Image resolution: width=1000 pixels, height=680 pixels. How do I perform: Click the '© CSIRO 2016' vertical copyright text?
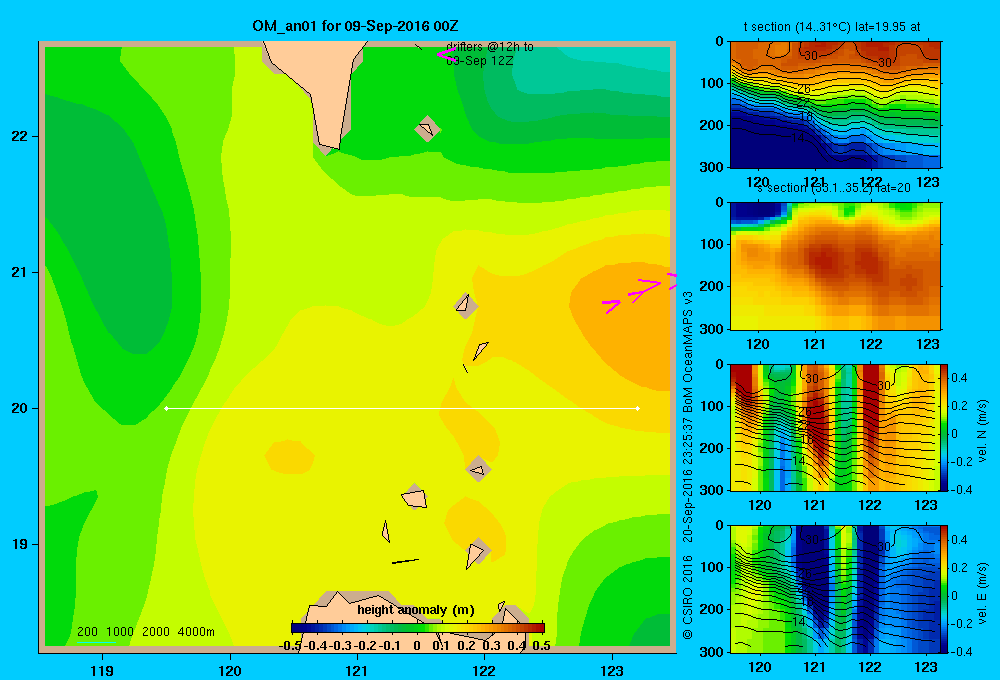688,597
